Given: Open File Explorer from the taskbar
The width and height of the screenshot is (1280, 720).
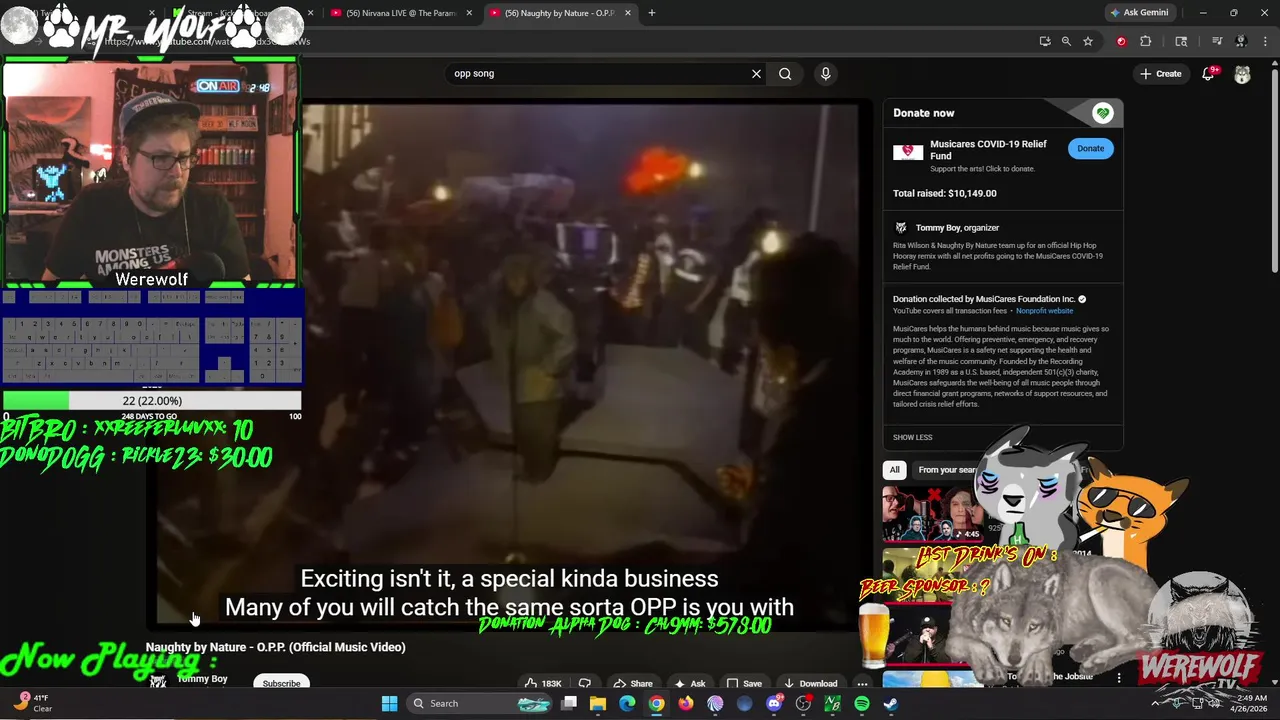Looking at the screenshot, I should point(598,704).
